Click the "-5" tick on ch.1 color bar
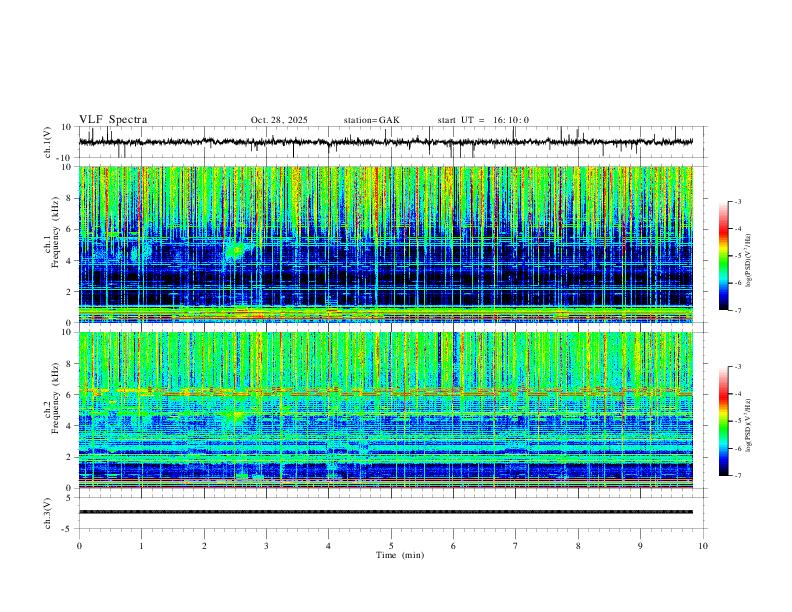Screen dimensions: 792x612 (737, 256)
